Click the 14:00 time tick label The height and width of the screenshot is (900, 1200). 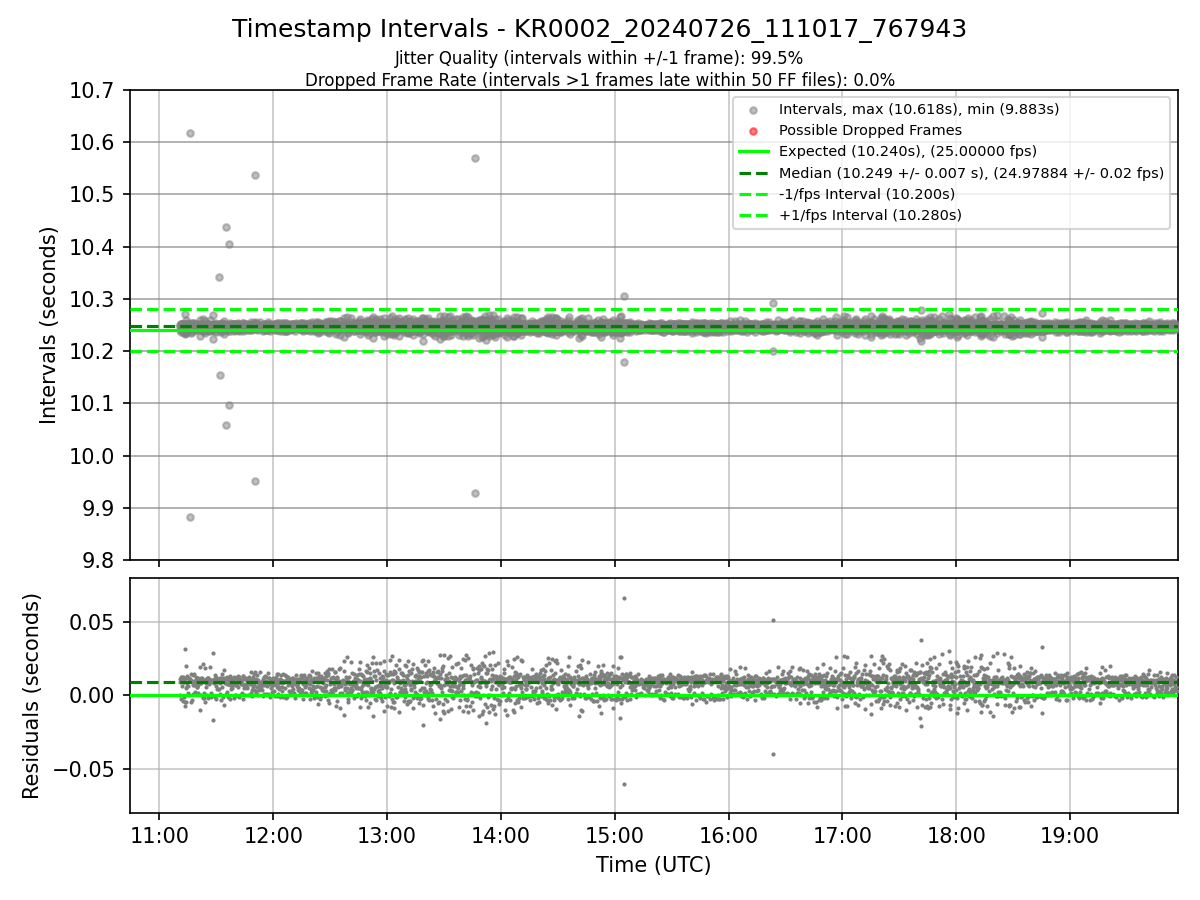coord(501,834)
